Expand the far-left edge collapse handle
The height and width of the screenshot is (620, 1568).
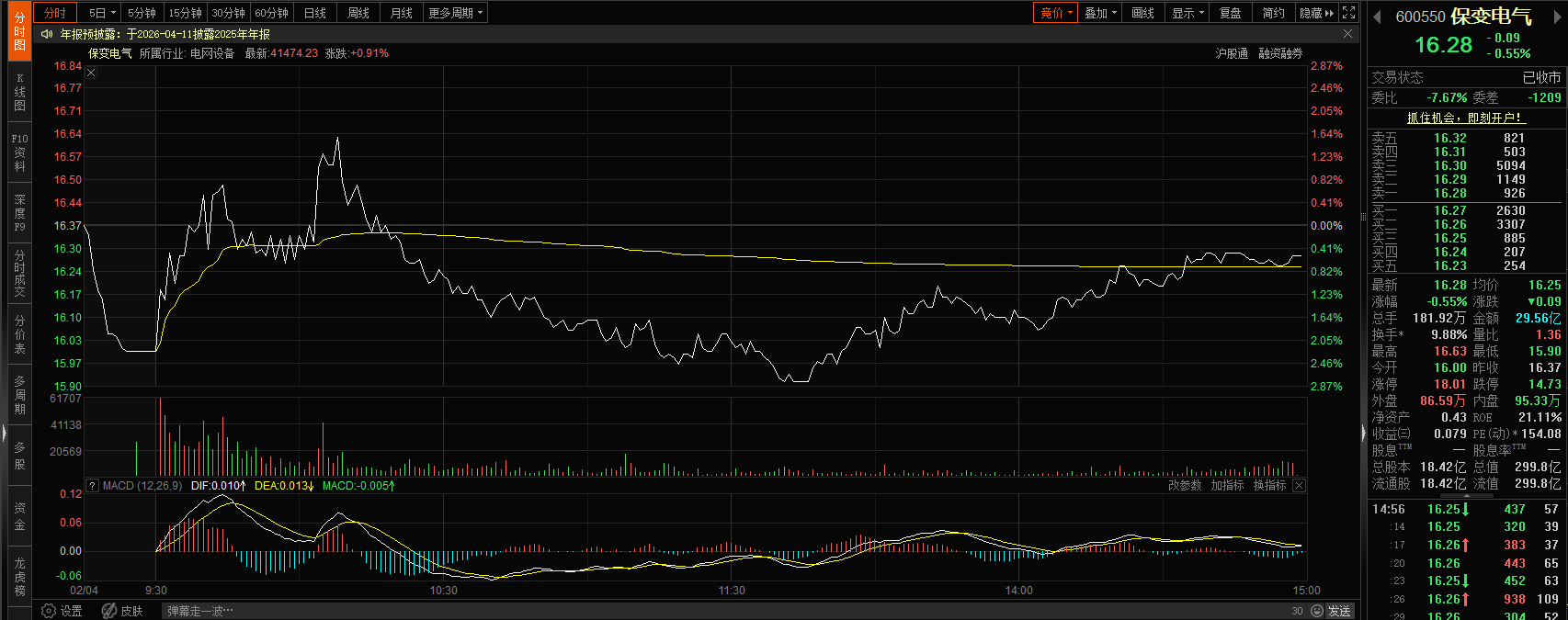coord(4,434)
